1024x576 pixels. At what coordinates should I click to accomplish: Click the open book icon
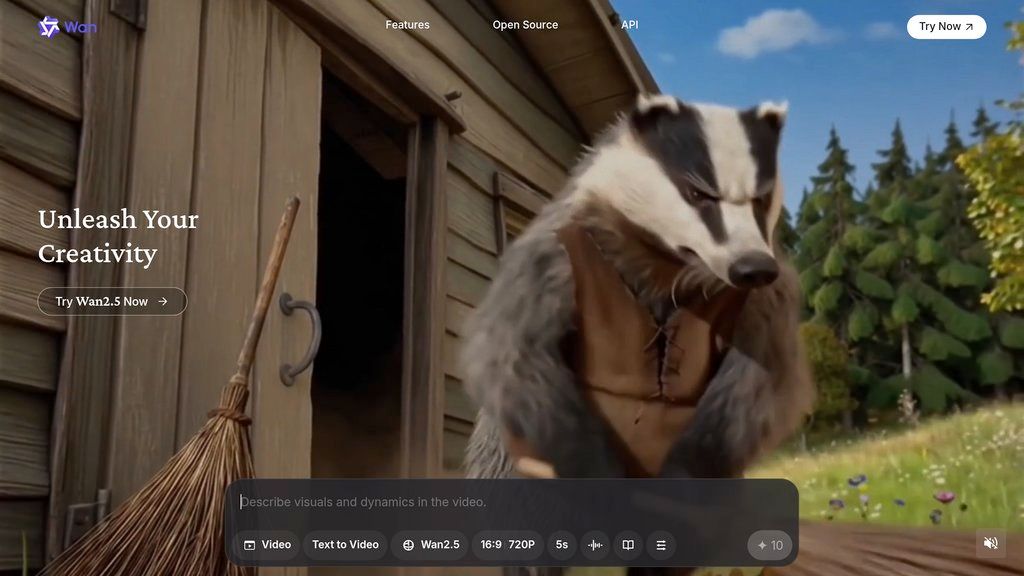pos(628,545)
